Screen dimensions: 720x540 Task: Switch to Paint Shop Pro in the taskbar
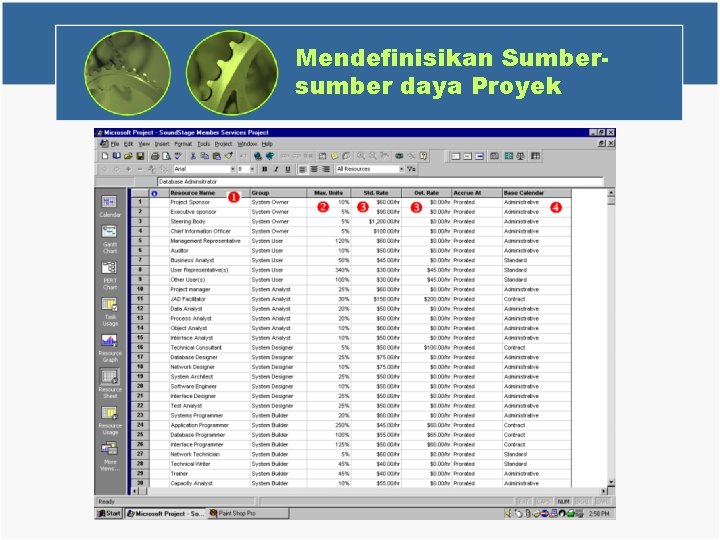click(248, 513)
